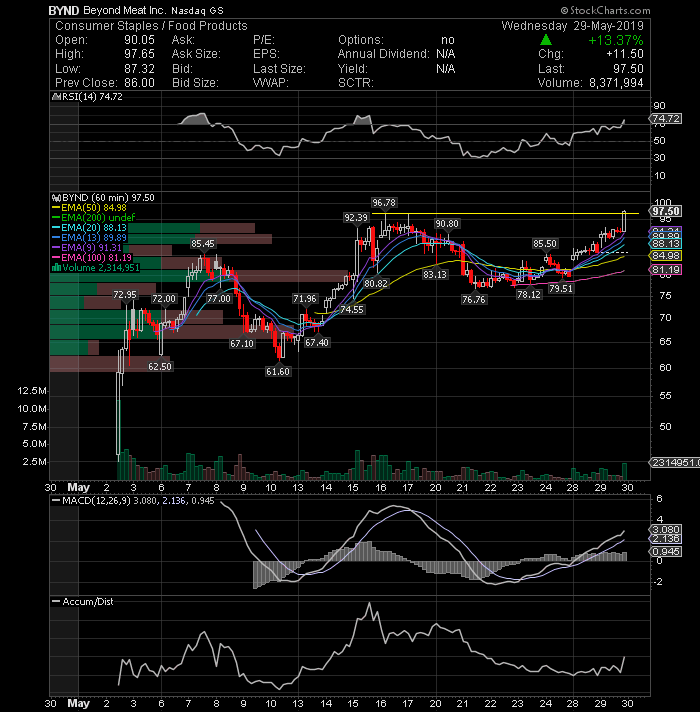Click the 2314951 volume axis tag
Image resolution: width=700 pixels, height=712 pixels.
pyautogui.click(x=675, y=462)
